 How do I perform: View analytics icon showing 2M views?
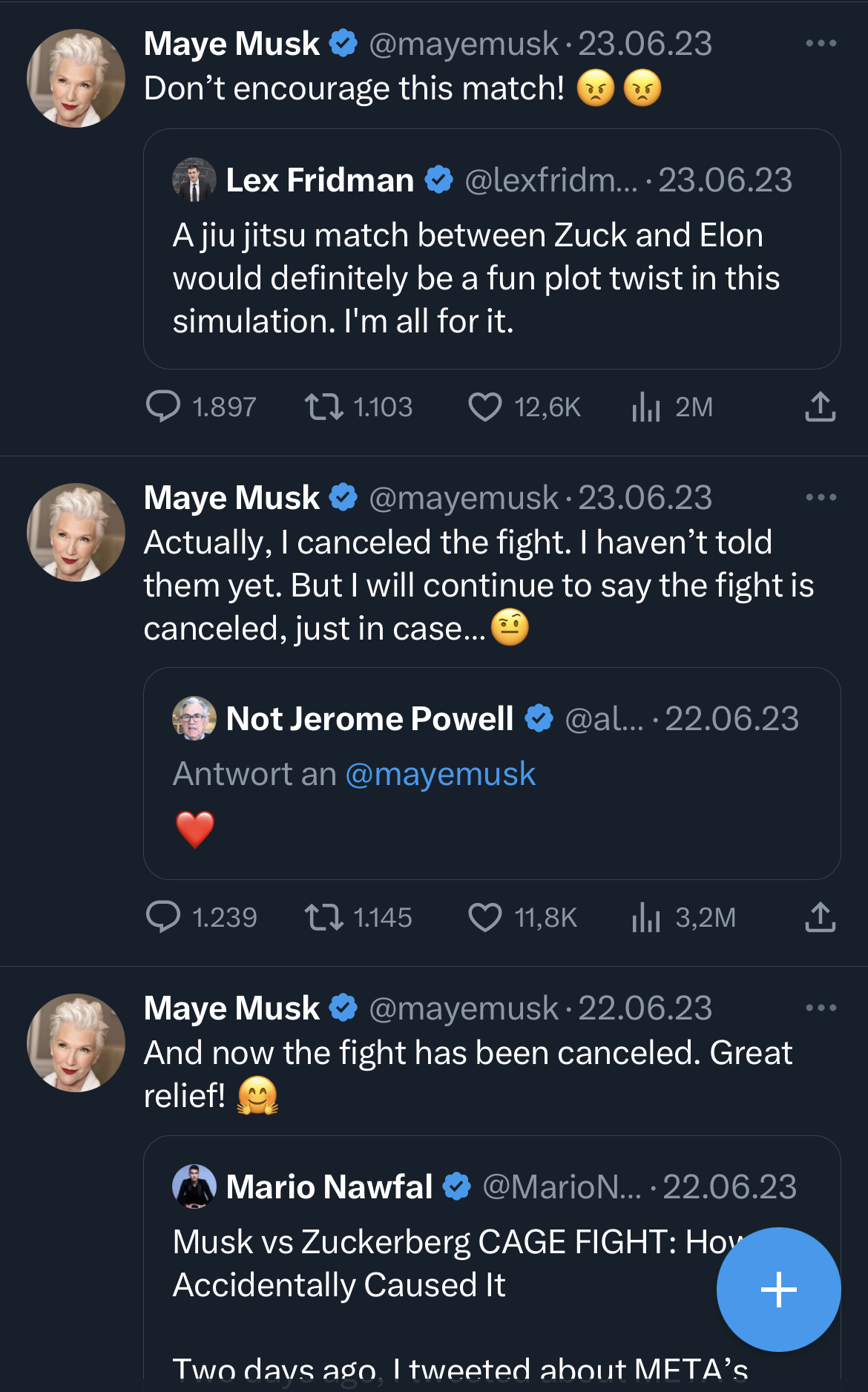point(646,407)
